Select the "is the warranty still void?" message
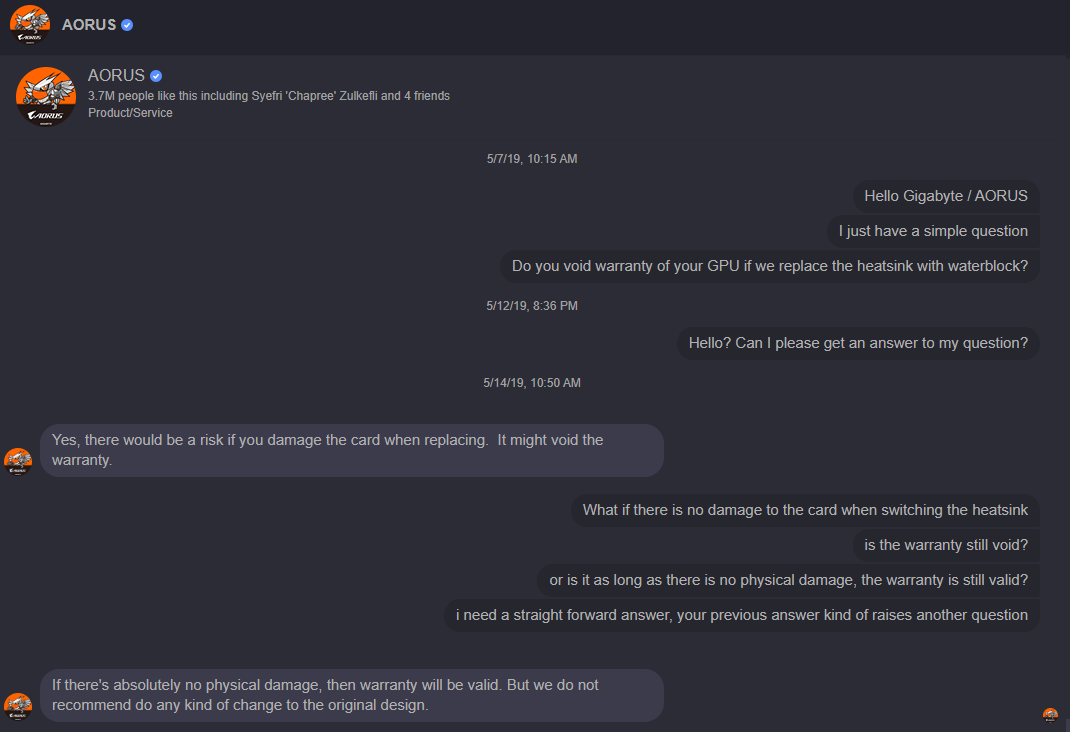The height and width of the screenshot is (732, 1070). coord(946,545)
